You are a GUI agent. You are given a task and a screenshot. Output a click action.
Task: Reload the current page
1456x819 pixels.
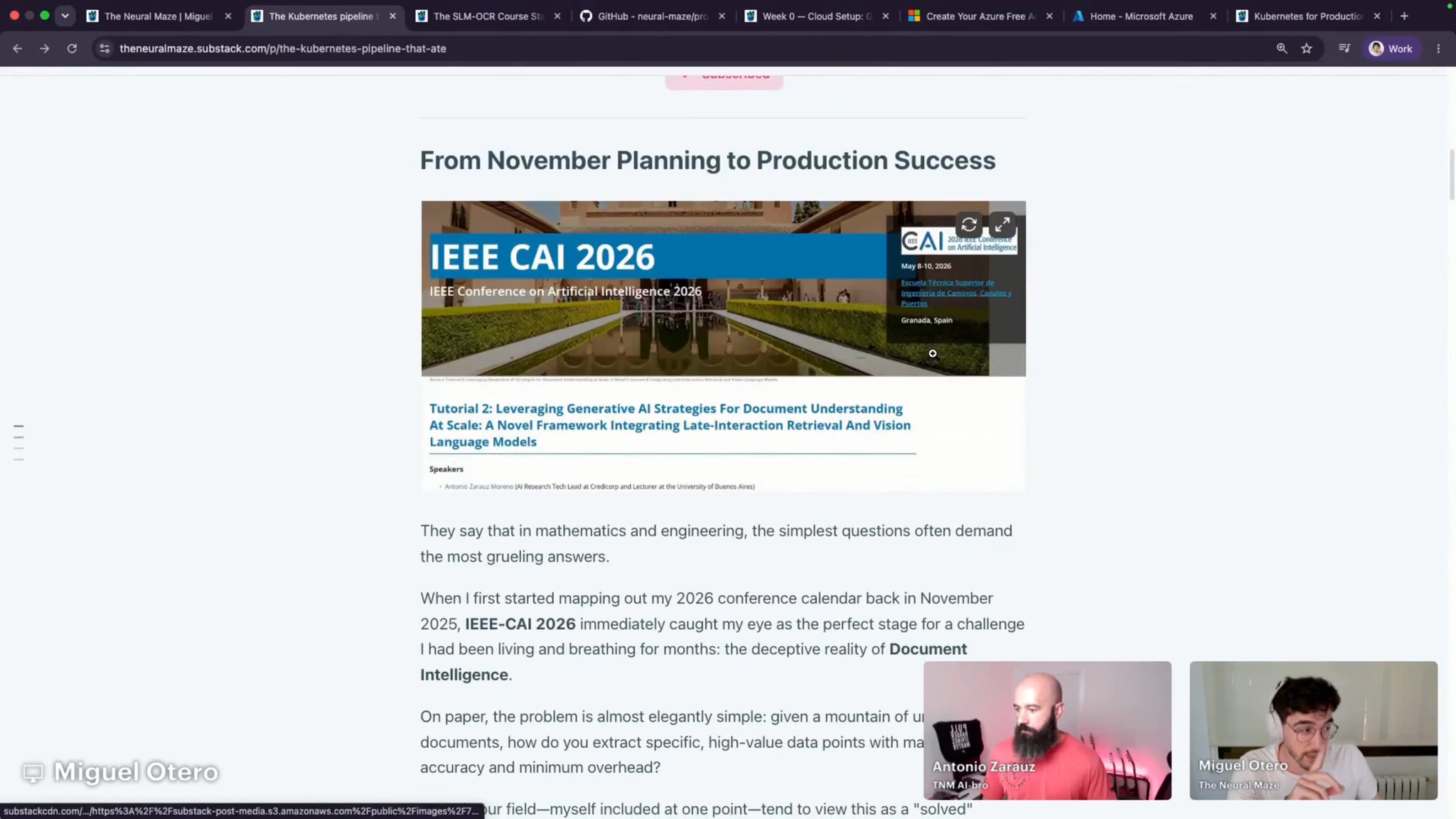(x=72, y=48)
